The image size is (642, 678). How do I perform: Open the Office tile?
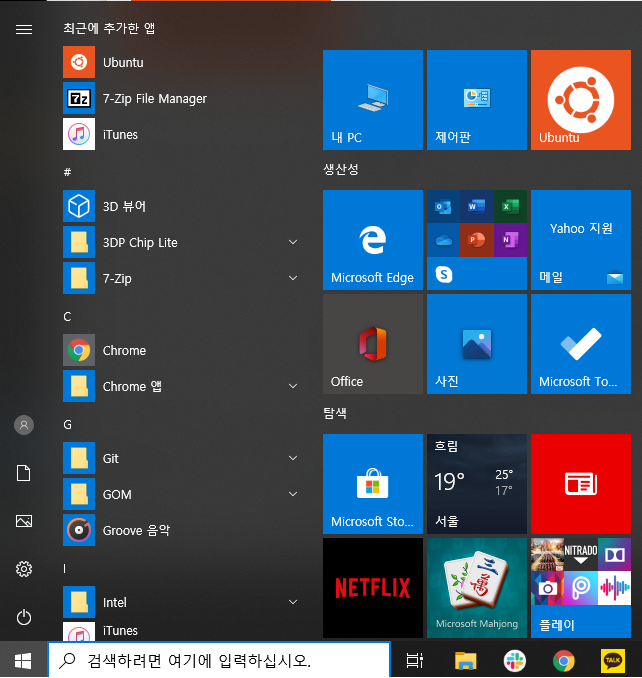click(x=373, y=344)
